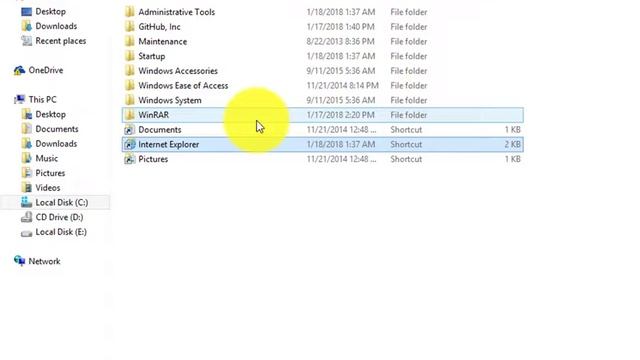The image size is (640, 360).
Task: Select the Windows System folder name
Action: coord(170,100)
